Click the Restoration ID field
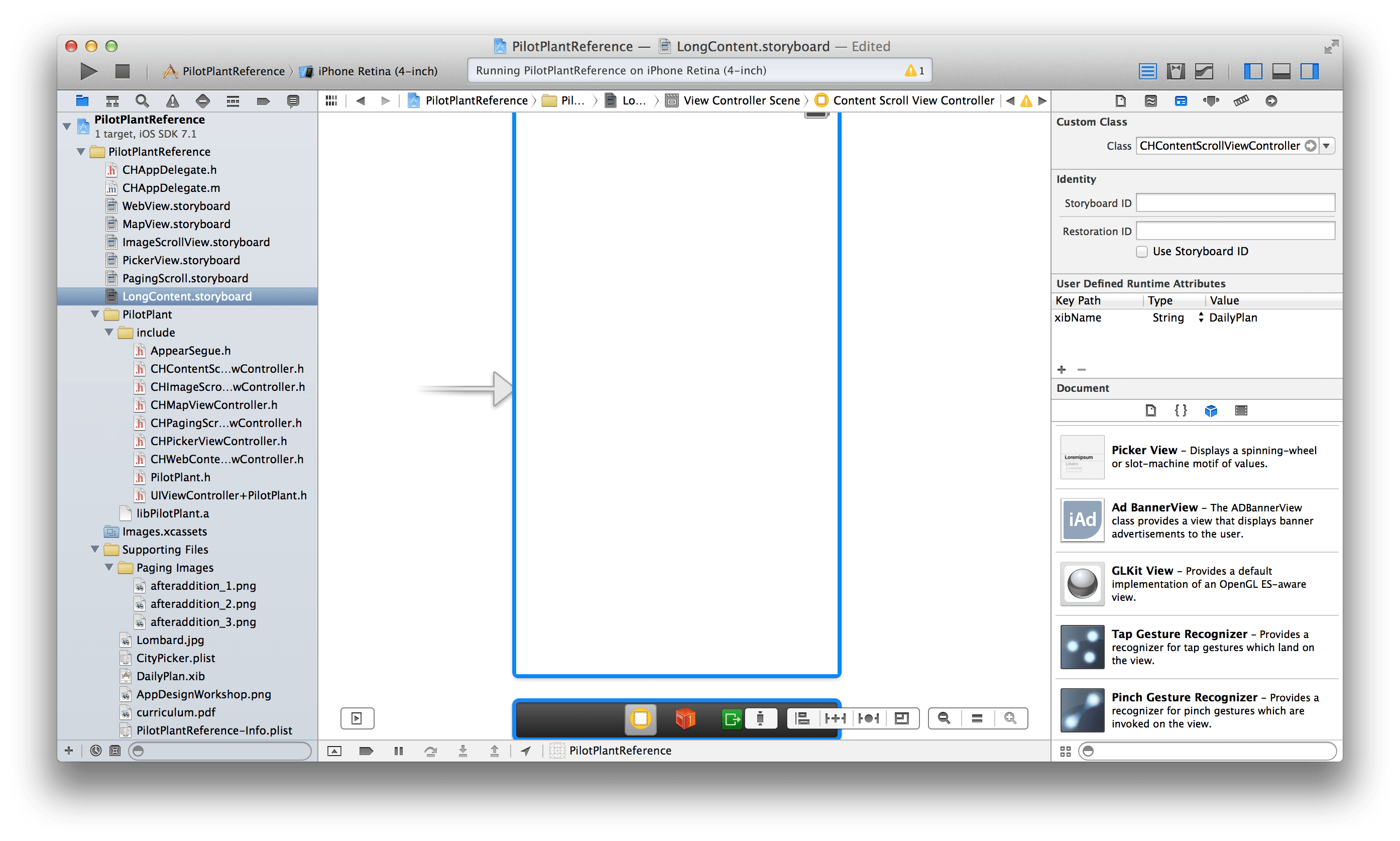The image size is (1400, 841). pyautogui.click(x=1235, y=231)
